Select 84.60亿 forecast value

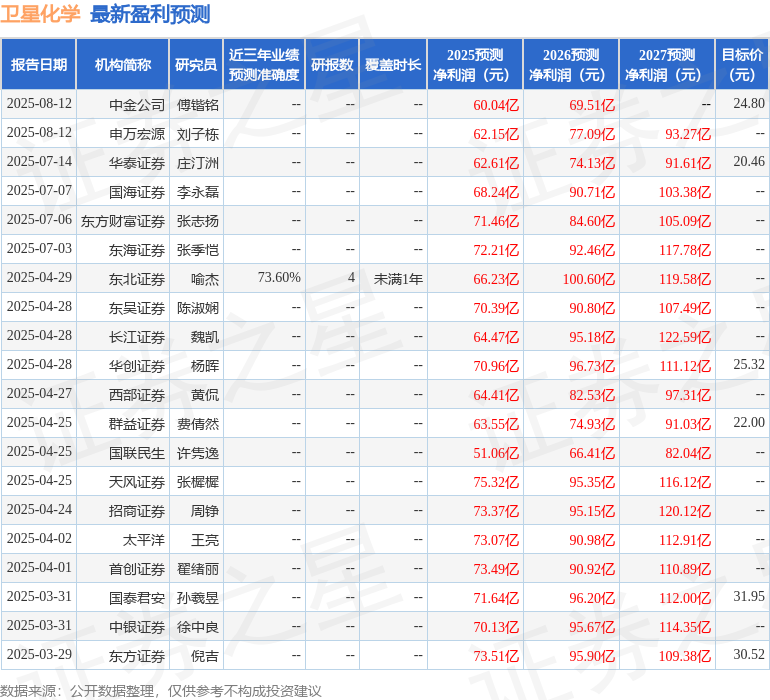[592, 221]
